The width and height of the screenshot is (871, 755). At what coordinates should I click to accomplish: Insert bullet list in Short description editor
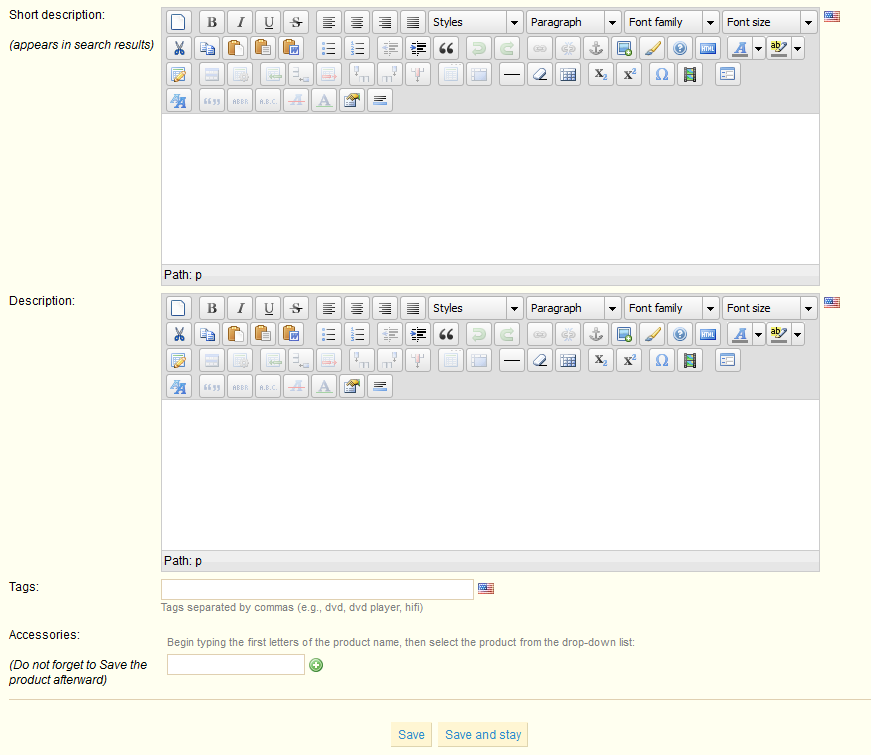(329, 48)
